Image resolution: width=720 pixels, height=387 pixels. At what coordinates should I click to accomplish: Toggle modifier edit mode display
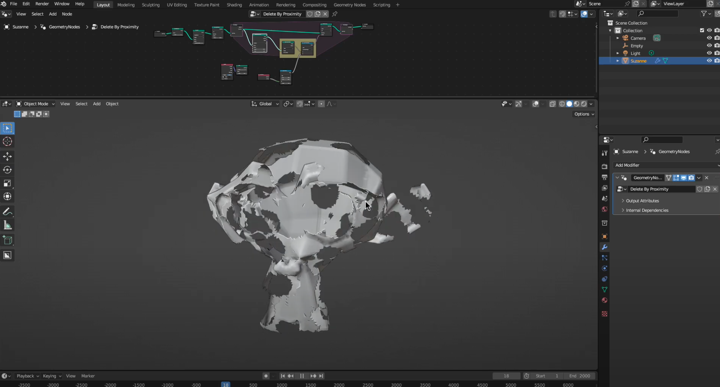click(676, 178)
